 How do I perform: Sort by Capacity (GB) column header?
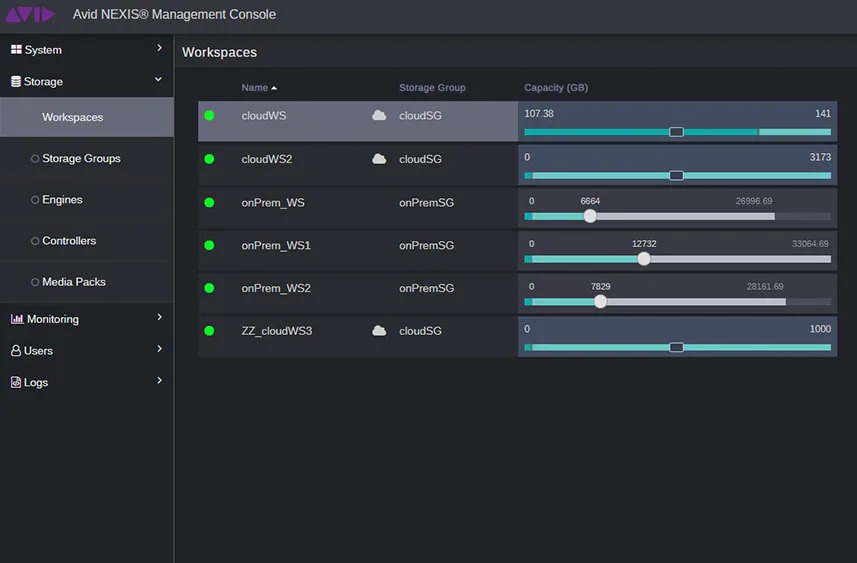pyautogui.click(x=556, y=87)
